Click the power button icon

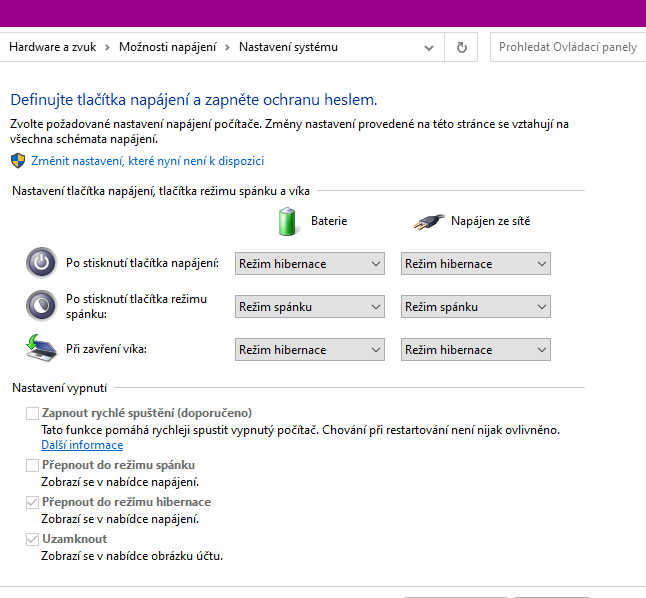click(40, 263)
